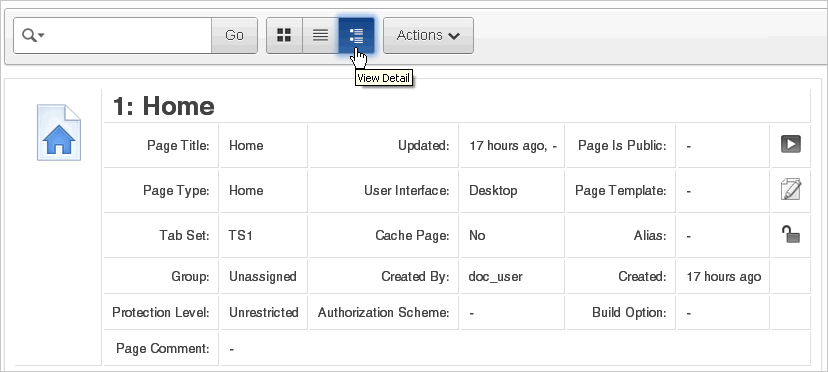Open the search column magnifier dropdown
This screenshot has height=372, width=828.
[x=33, y=35]
